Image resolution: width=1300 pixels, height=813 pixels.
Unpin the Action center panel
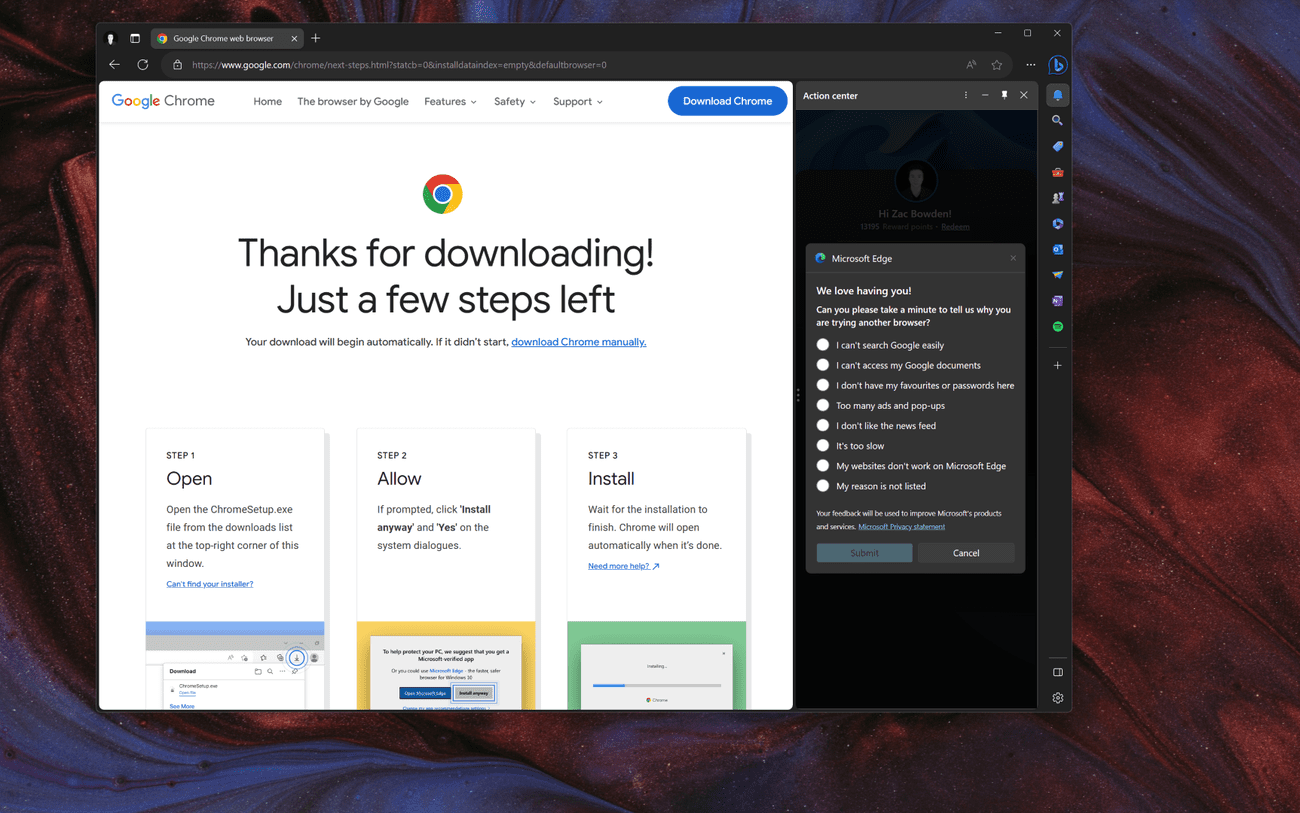tap(1004, 95)
